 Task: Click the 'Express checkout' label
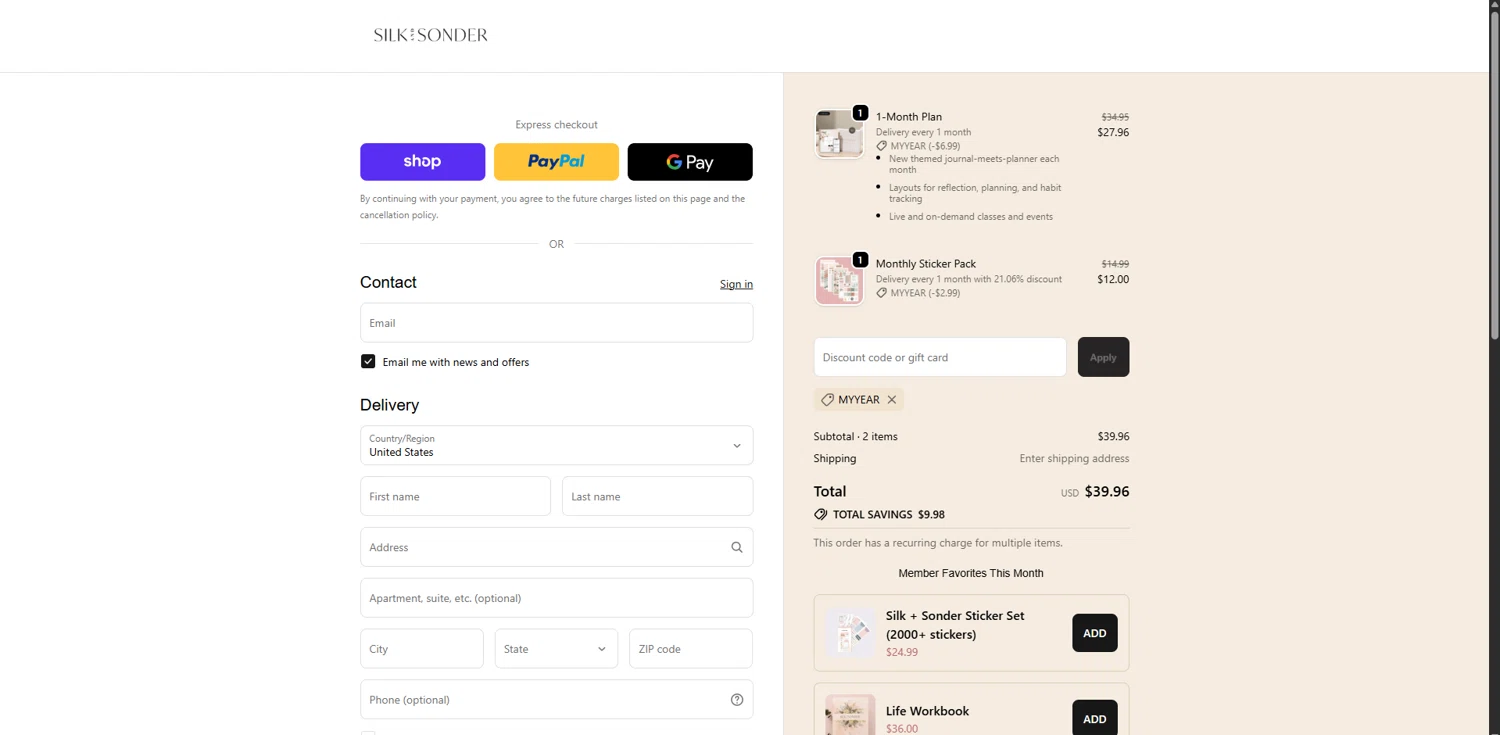(556, 125)
